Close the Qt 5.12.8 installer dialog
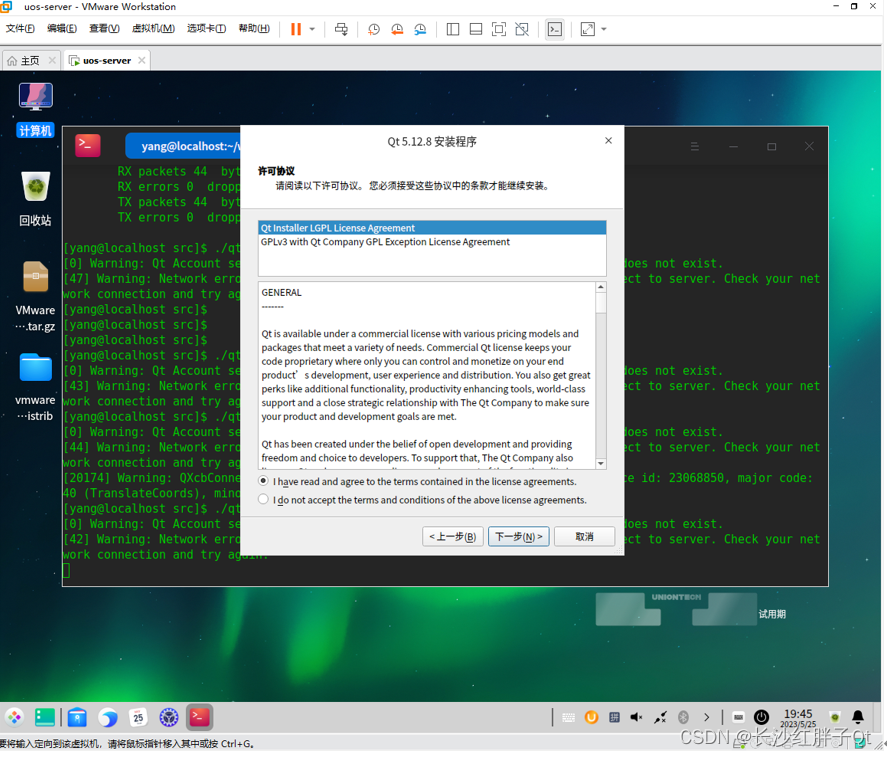Viewport: 887px width, 757px height. [608, 140]
